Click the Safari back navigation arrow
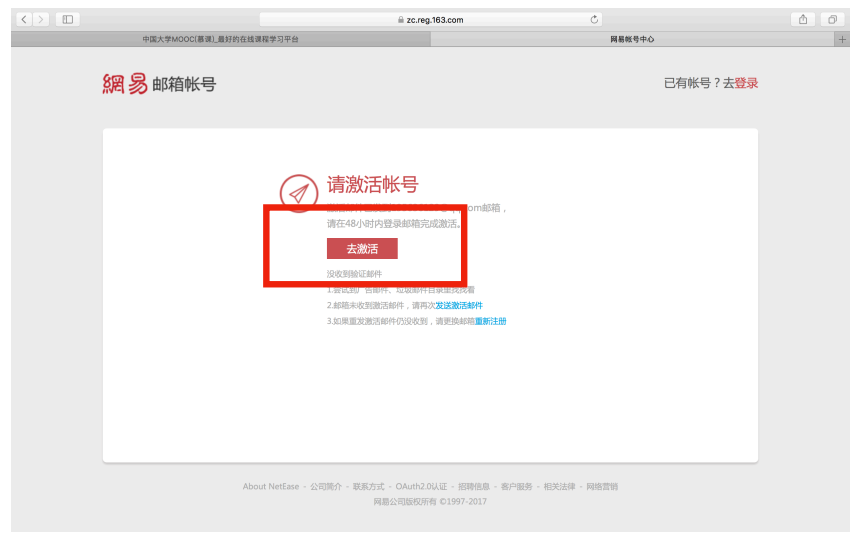 (25, 19)
